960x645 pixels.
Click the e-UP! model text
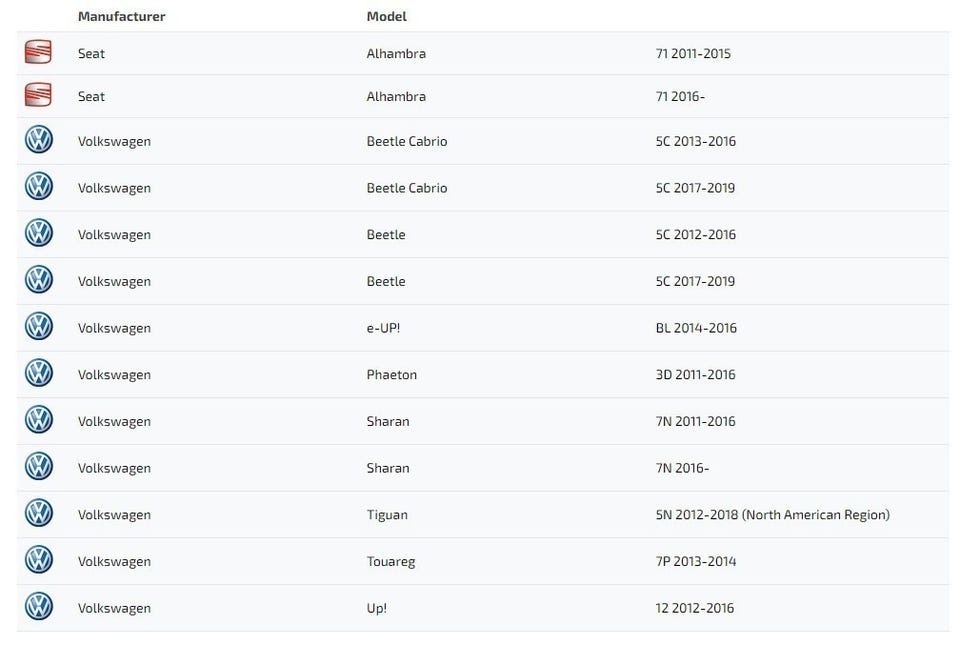coord(383,328)
